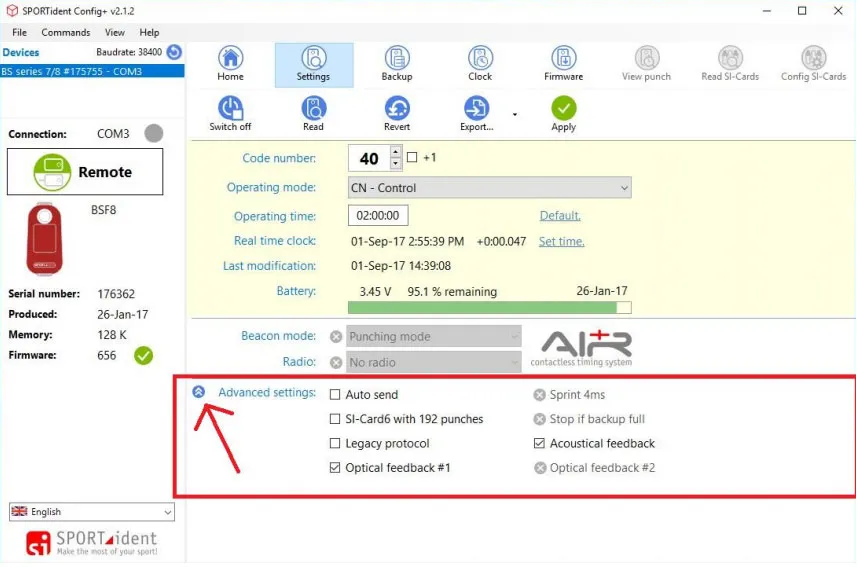Click the gray connection status indicator
Image resolution: width=858 pixels, height=567 pixels.
pos(154,134)
